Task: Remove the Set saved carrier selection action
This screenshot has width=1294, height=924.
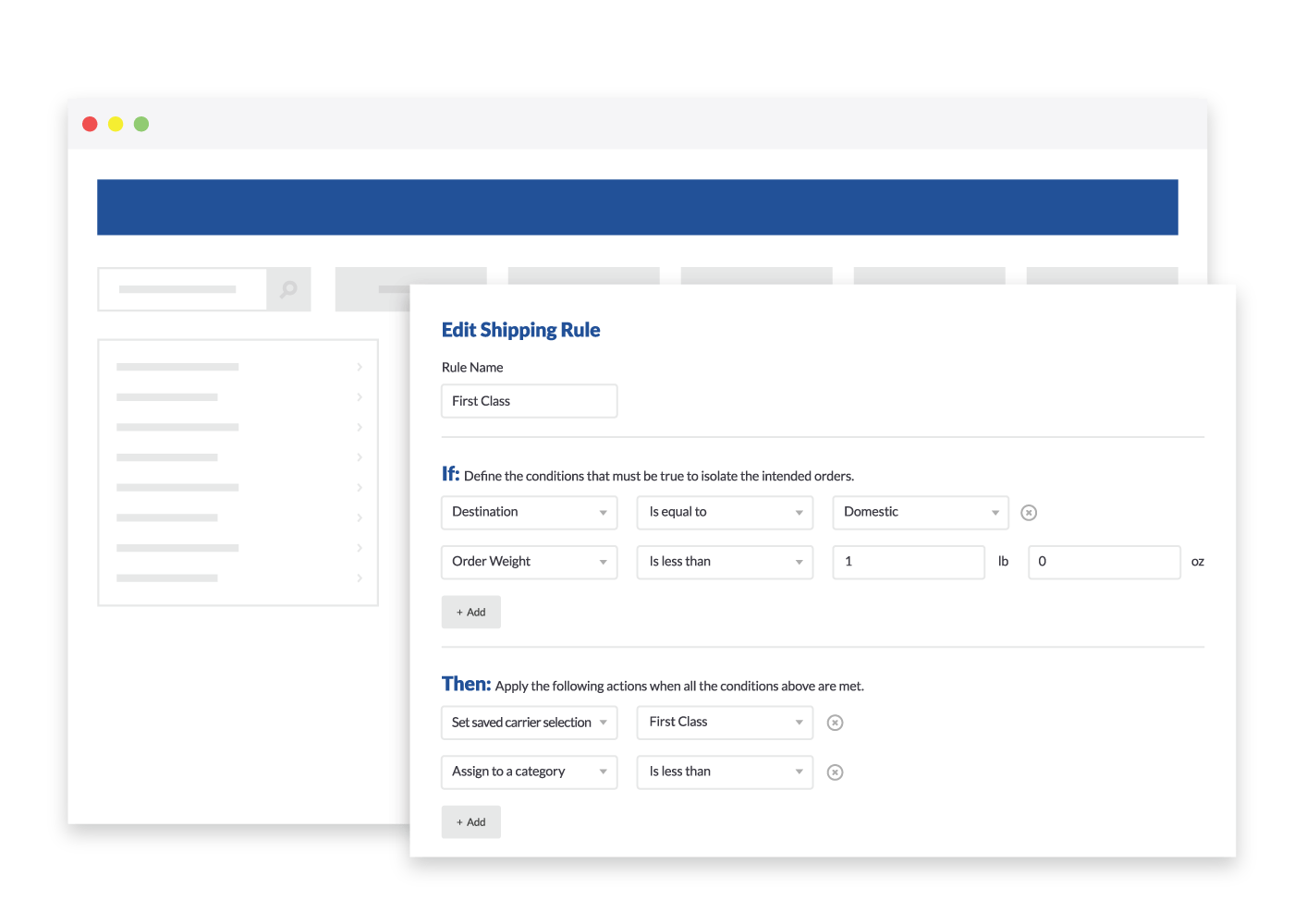Action: pos(835,723)
